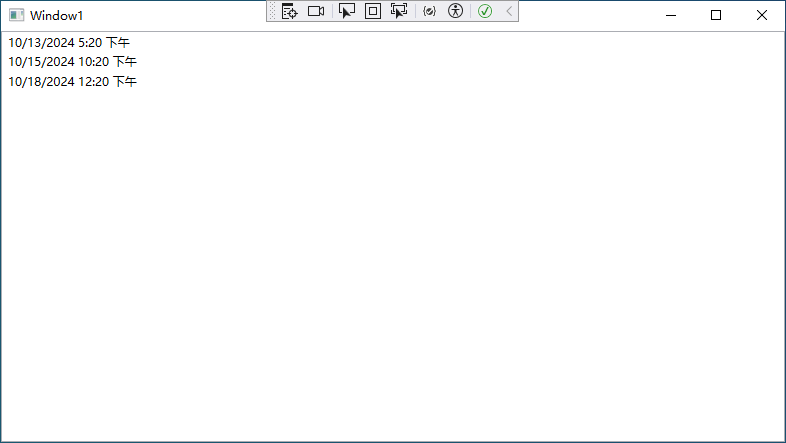Toggle Display Layout Adorners square icon
Viewport: 786px width, 443px height.
click(373, 11)
